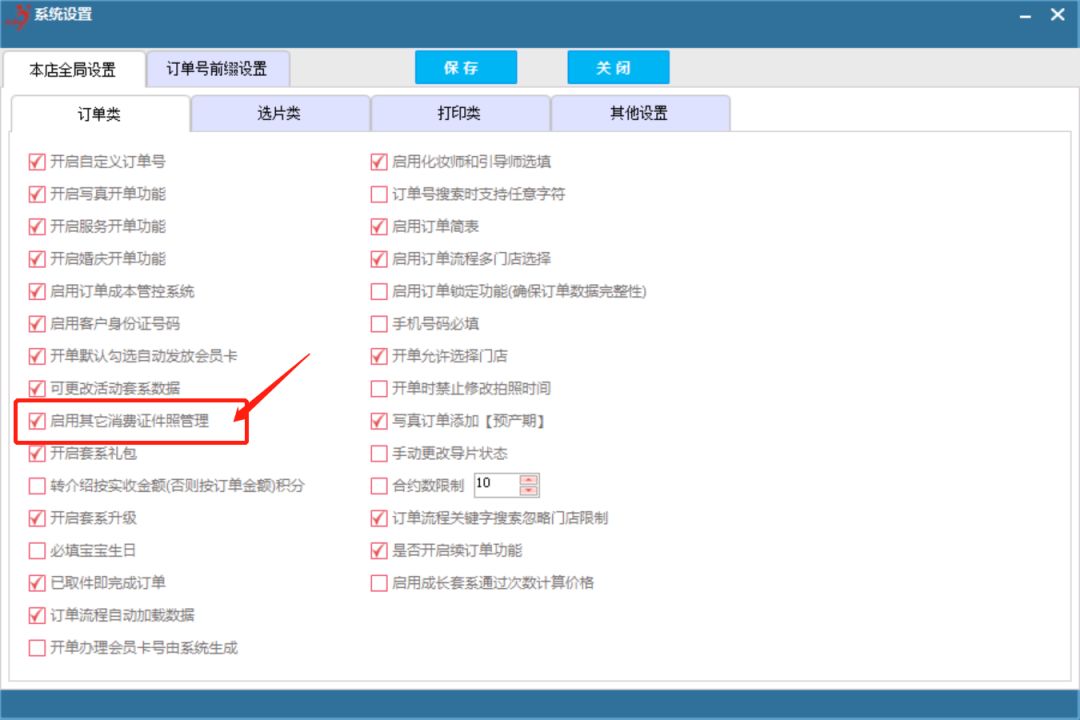Click the down arrow of the 合约数限制 spinner
This screenshot has height=720, width=1080.
(x=527, y=491)
